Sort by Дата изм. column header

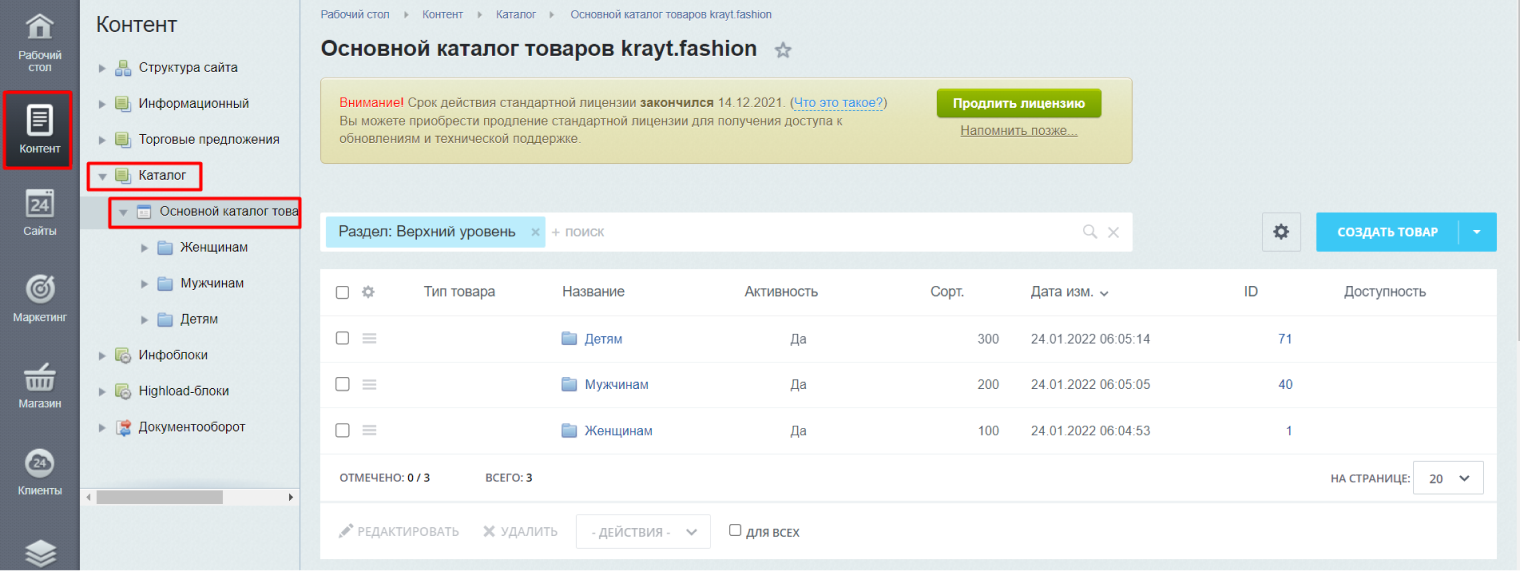(x=1069, y=292)
